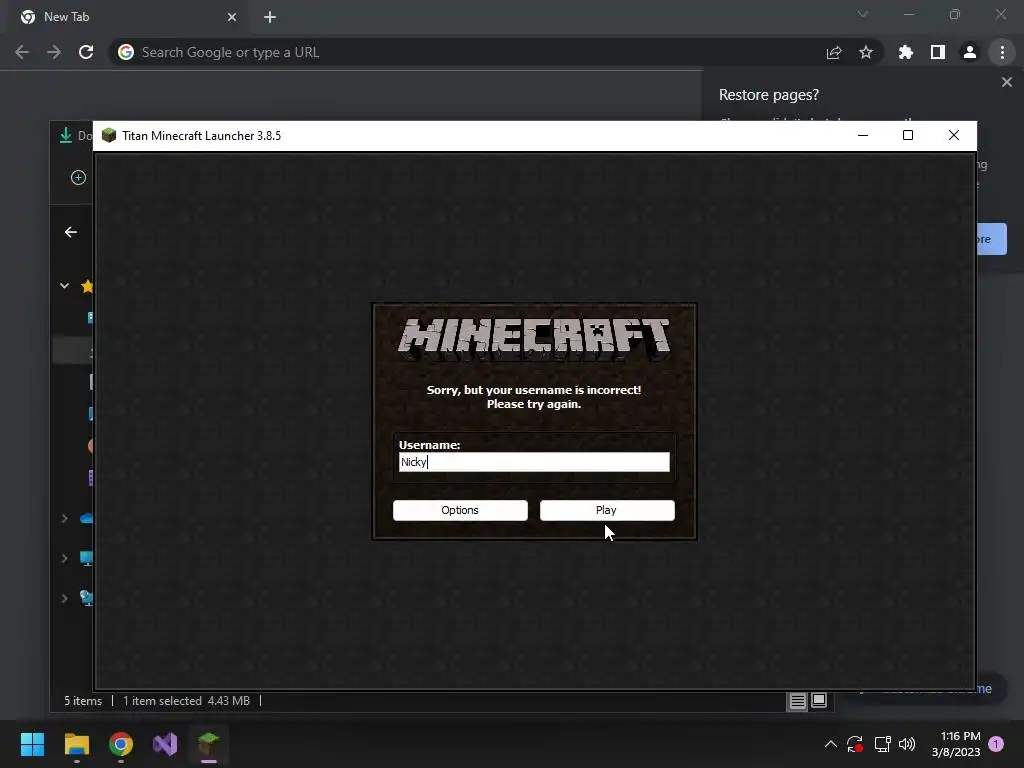Minimize the Titan Minecraft Launcher window
The height and width of the screenshot is (768, 1024).
[863, 135]
